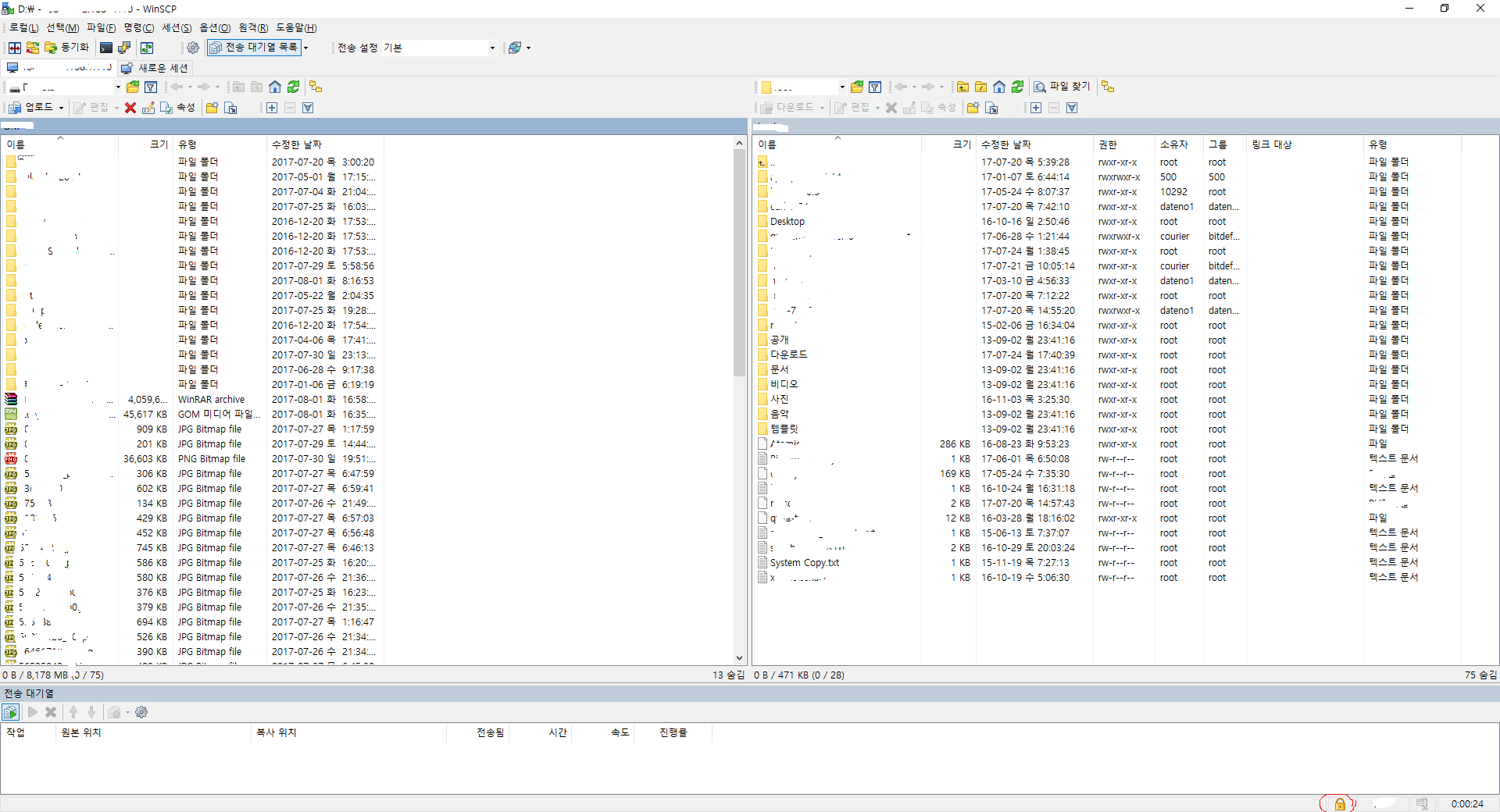1500x812 pixels.
Task: Refresh the local panel with green arrows icon
Action: point(293,87)
